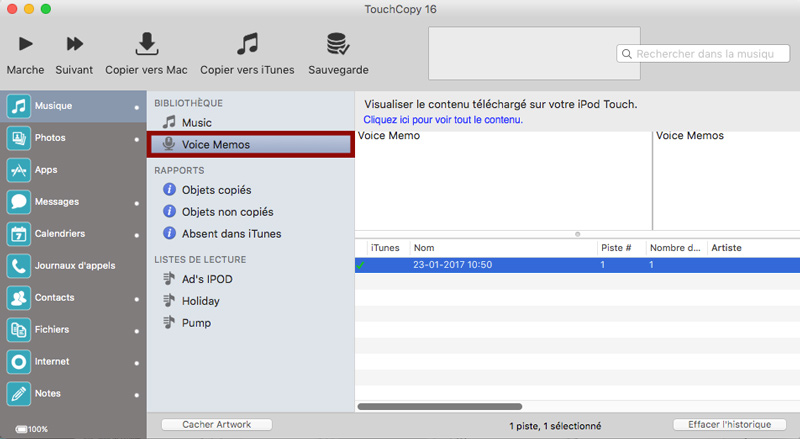Open the Musique section icon
The image size is (800, 439).
[19, 106]
